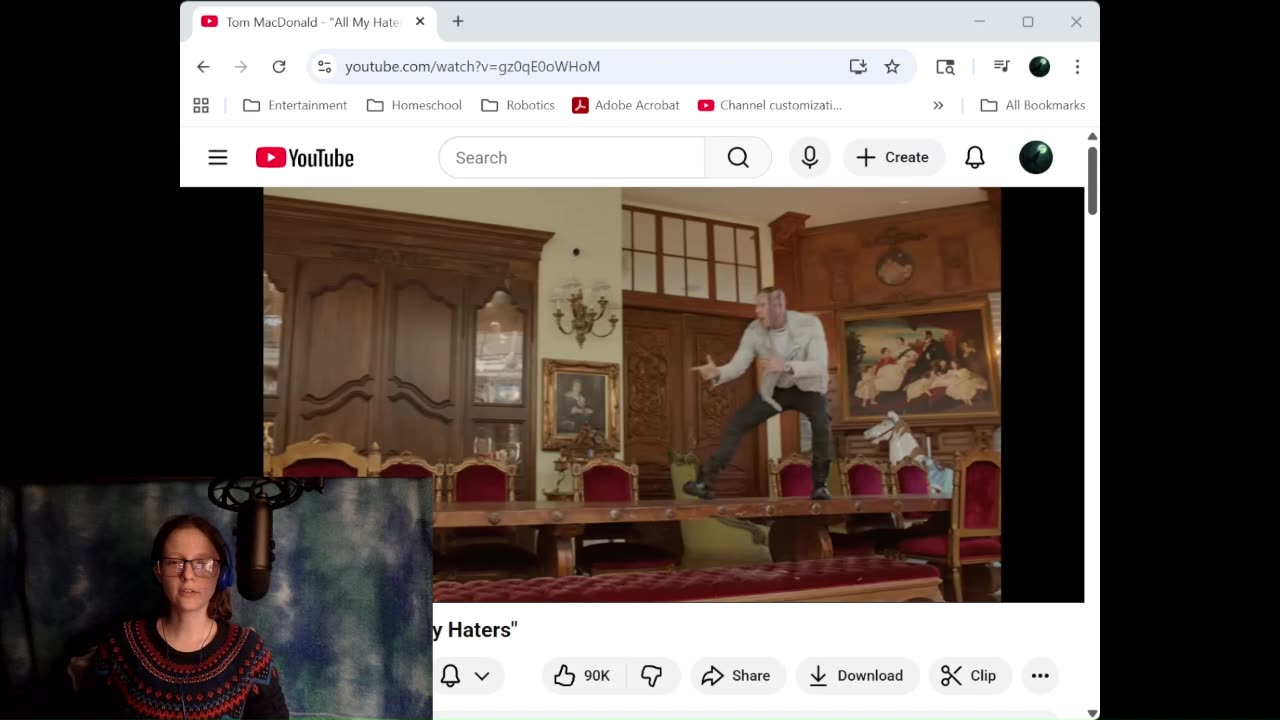The height and width of the screenshot is (720, 1280).
Task: Pause the video by clicking the player
Action: coord(673,395)
